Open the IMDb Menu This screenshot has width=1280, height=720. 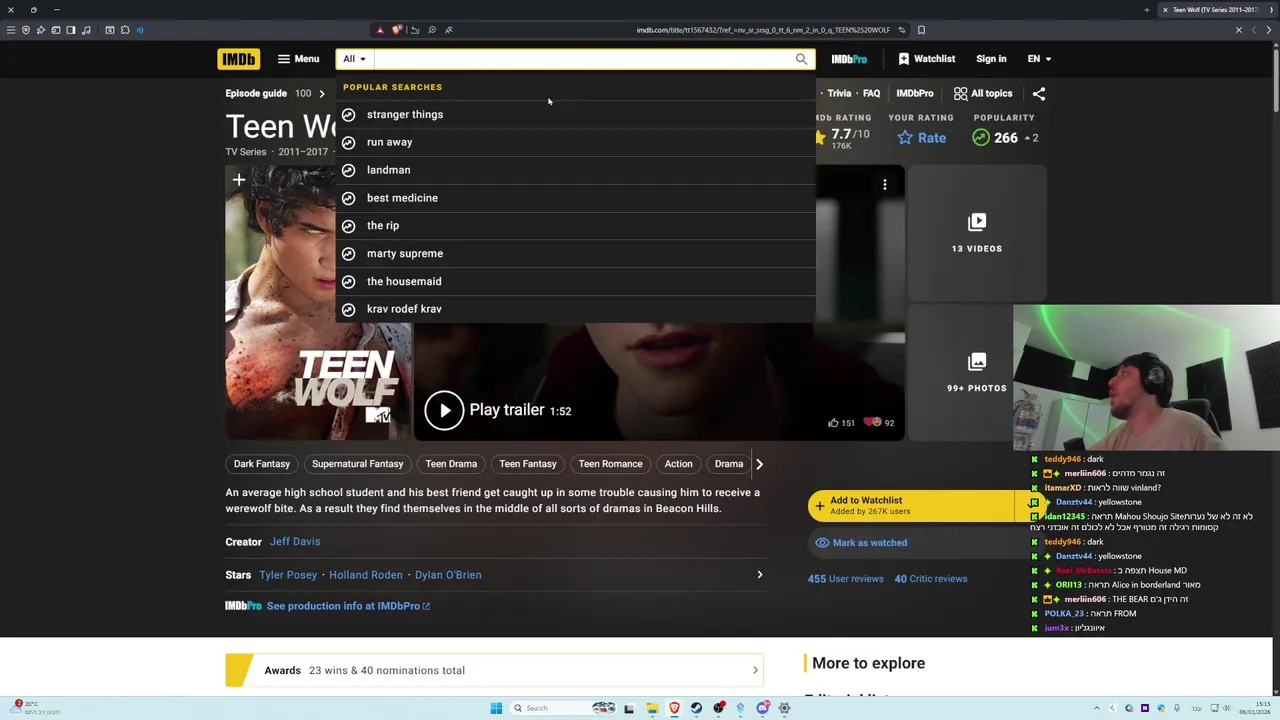pos(298,59)
